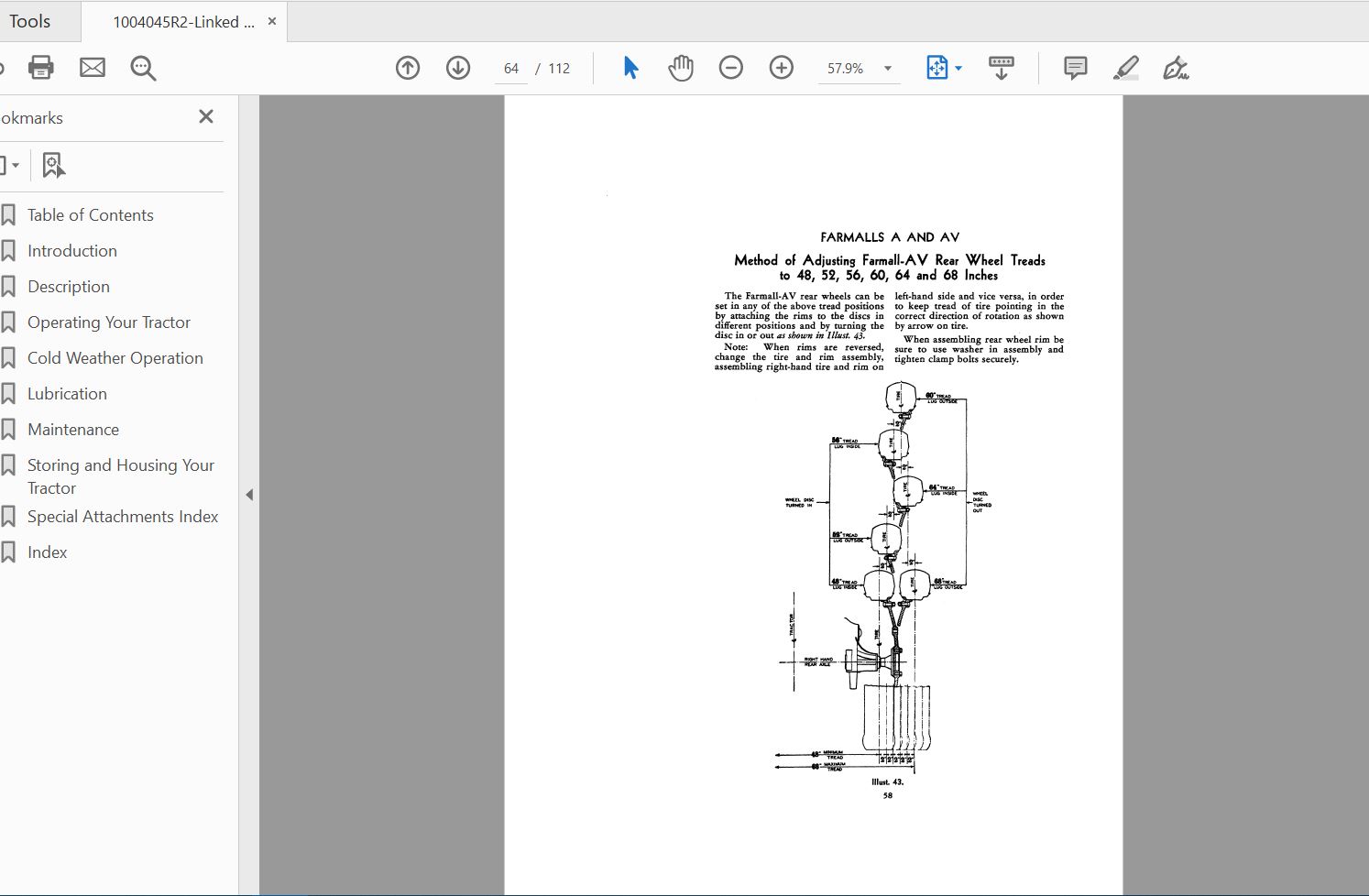
Task: Open the search tool
Action: (x=143, y=67)
